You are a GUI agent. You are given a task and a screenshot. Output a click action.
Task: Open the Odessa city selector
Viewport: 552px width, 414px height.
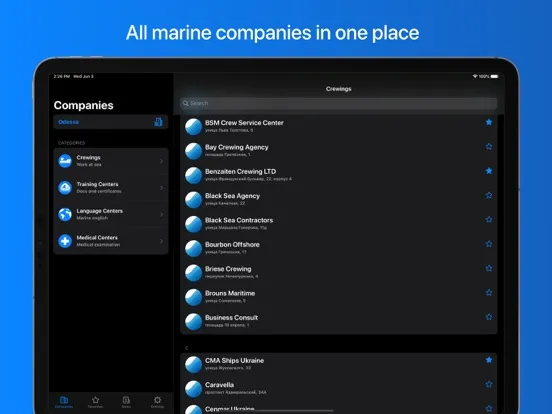click(111, 122)
